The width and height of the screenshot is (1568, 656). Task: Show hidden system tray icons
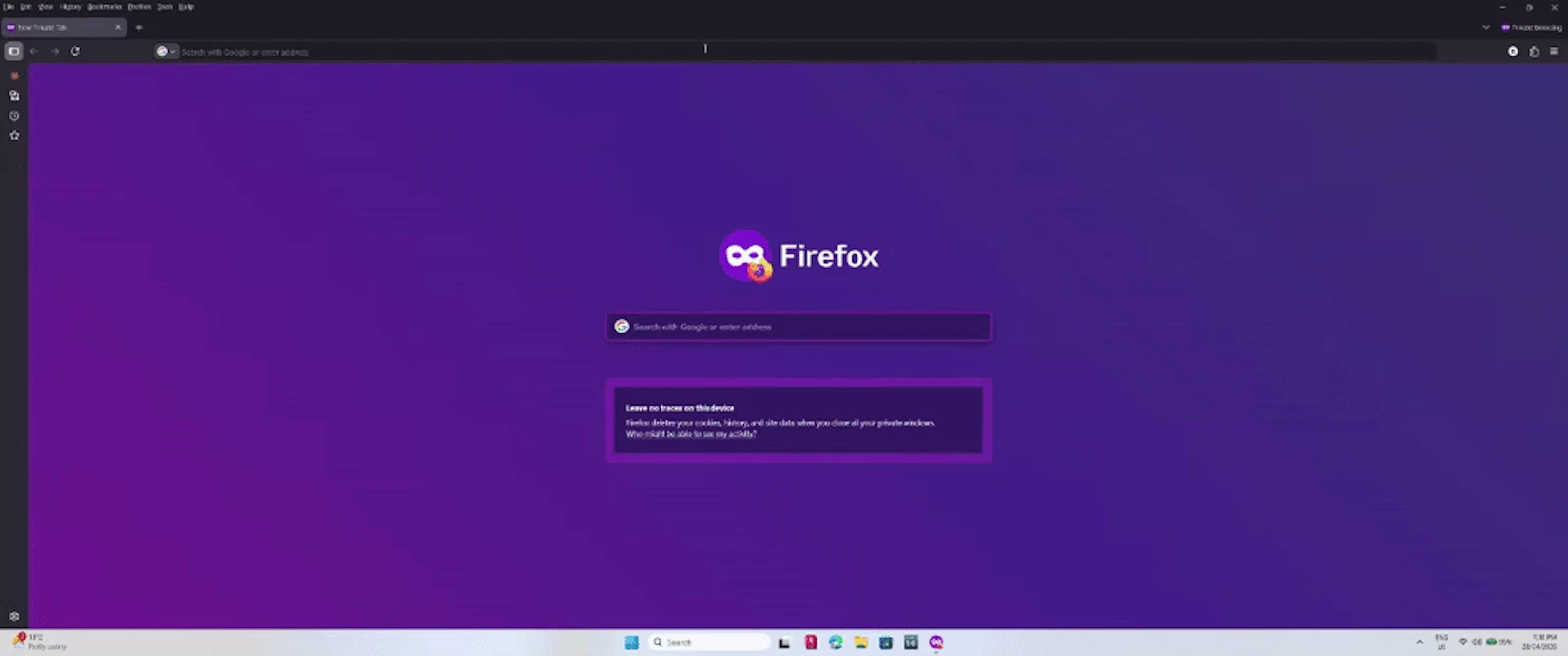tap(1419, 642)
